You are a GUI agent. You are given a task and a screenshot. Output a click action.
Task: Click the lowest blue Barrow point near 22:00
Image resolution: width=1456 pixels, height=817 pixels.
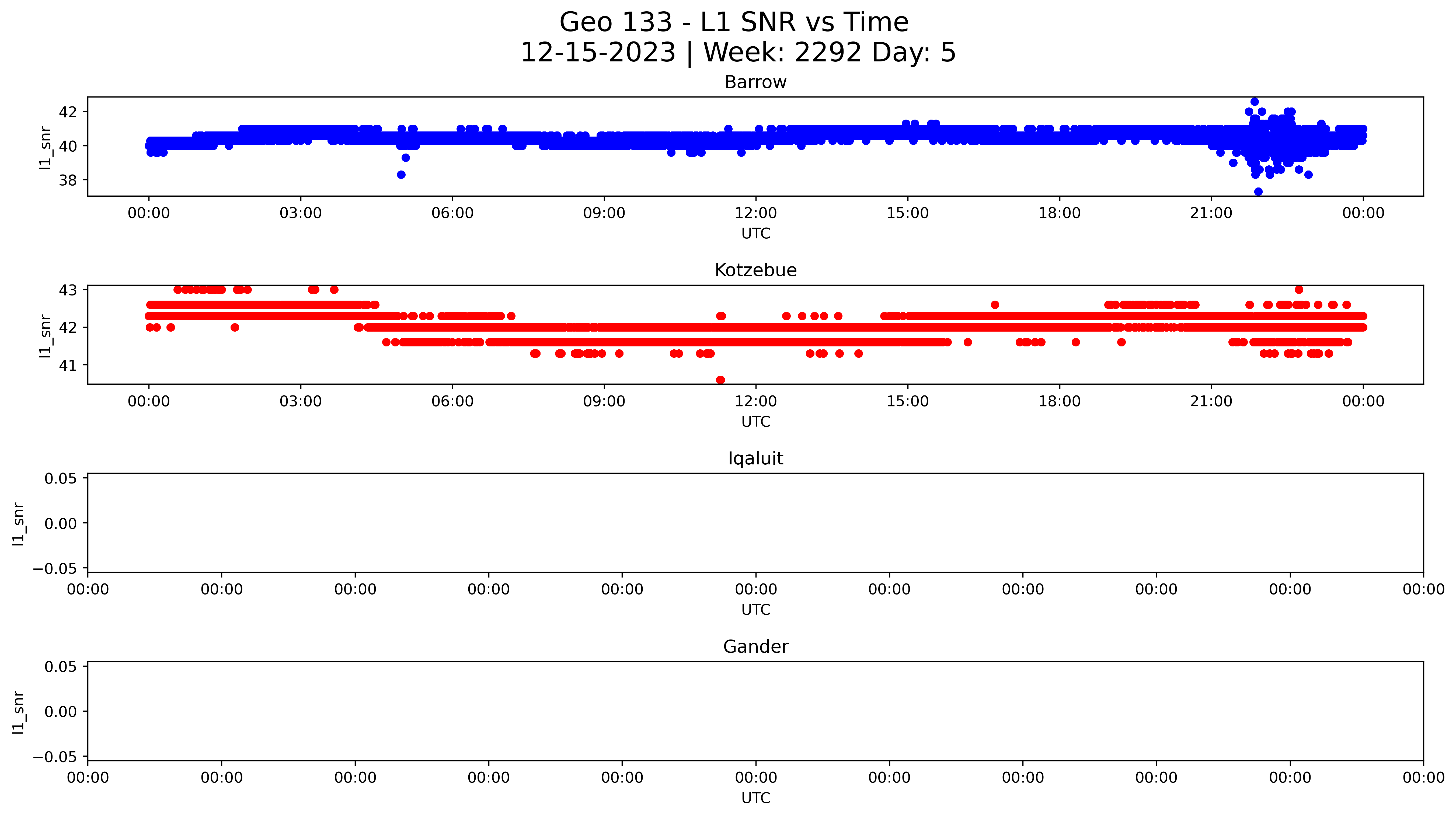pos(1258,192)
